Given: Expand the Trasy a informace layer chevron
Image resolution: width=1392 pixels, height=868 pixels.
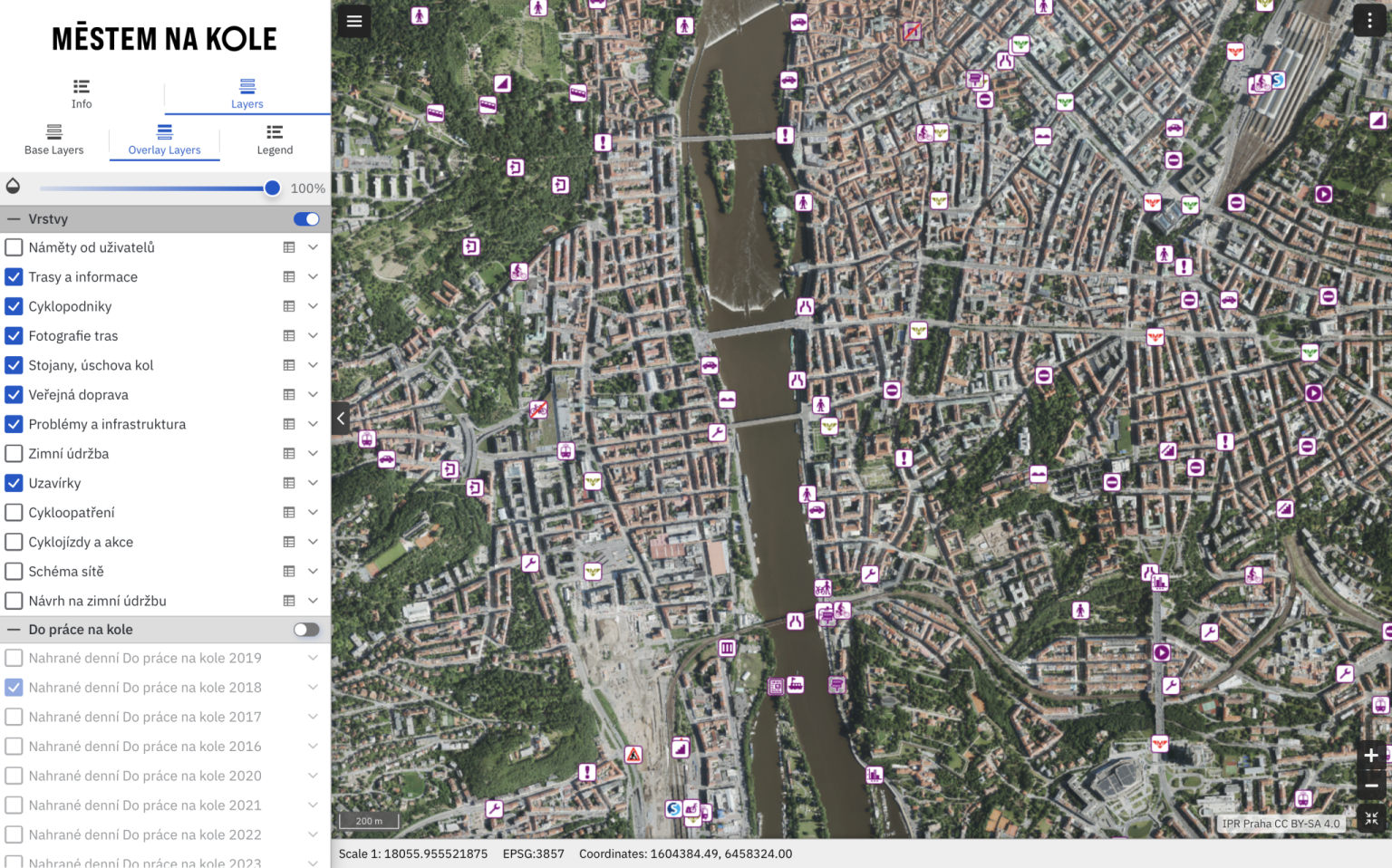Looking at the screenshot, I should pos(313,277).
